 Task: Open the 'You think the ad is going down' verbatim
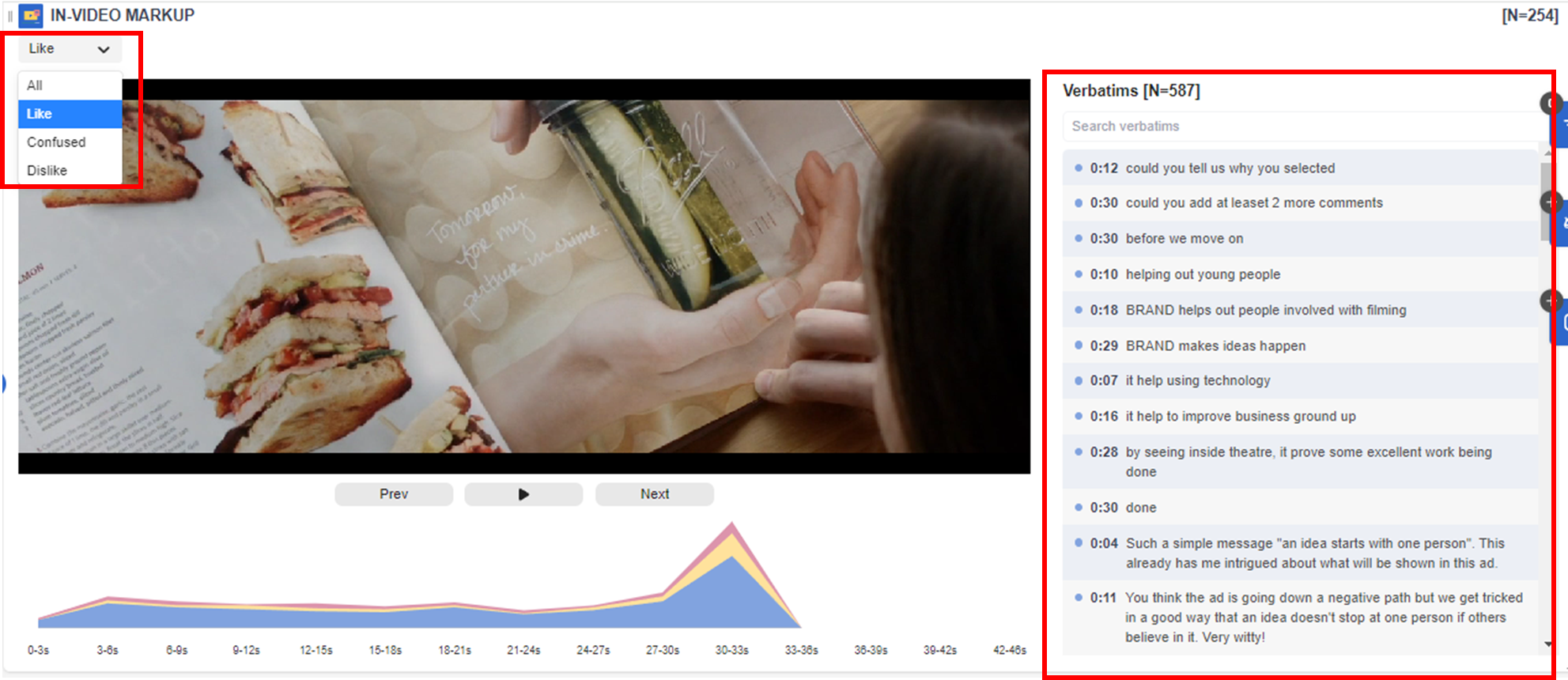pos(1301,618)
